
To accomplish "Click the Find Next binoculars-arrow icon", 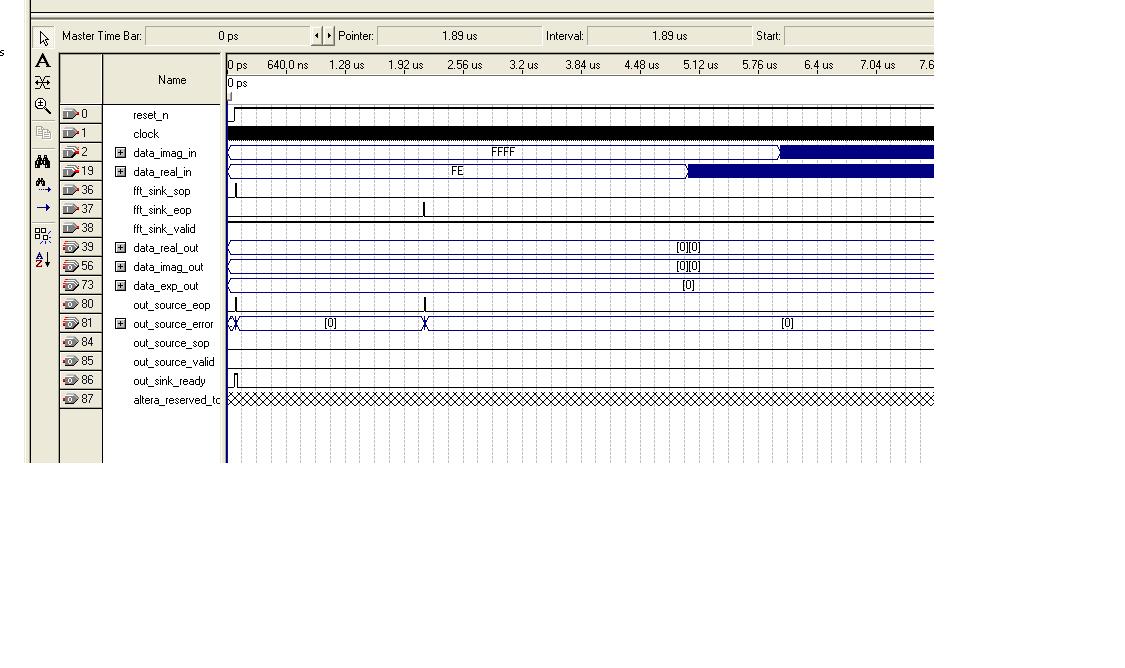I will pyautogui.click(x=43, y=184).
